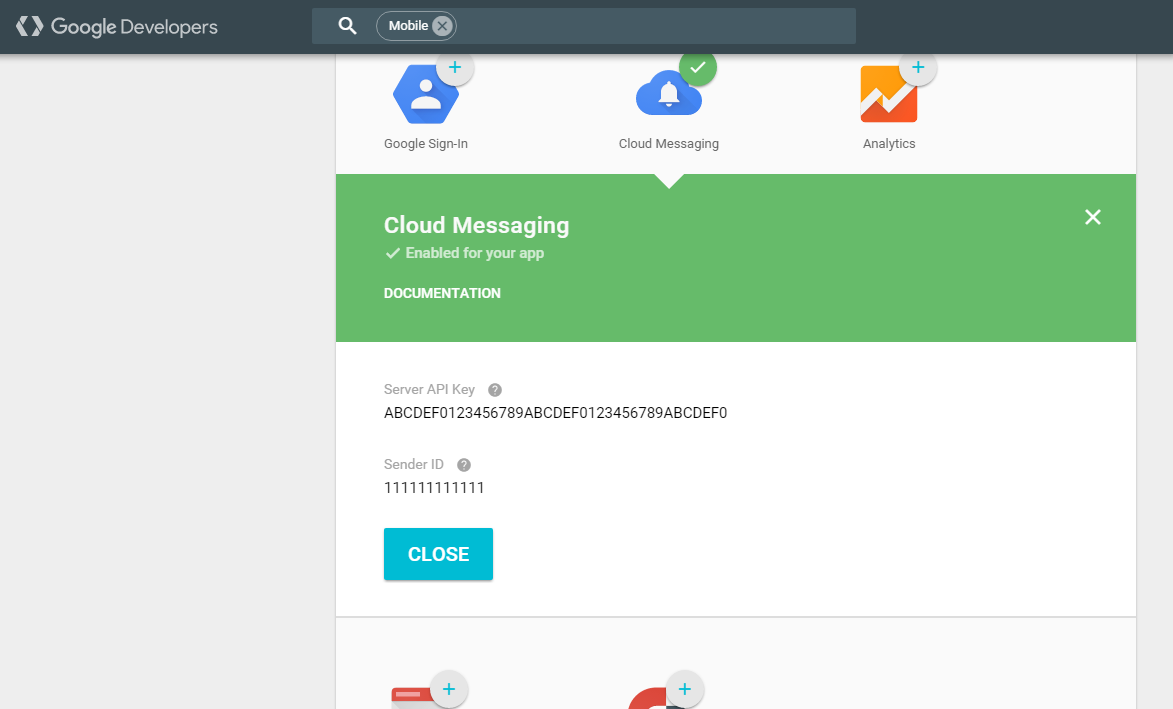Click the CLOSE button
The image size is (1173, 709).
coord(438,554)
